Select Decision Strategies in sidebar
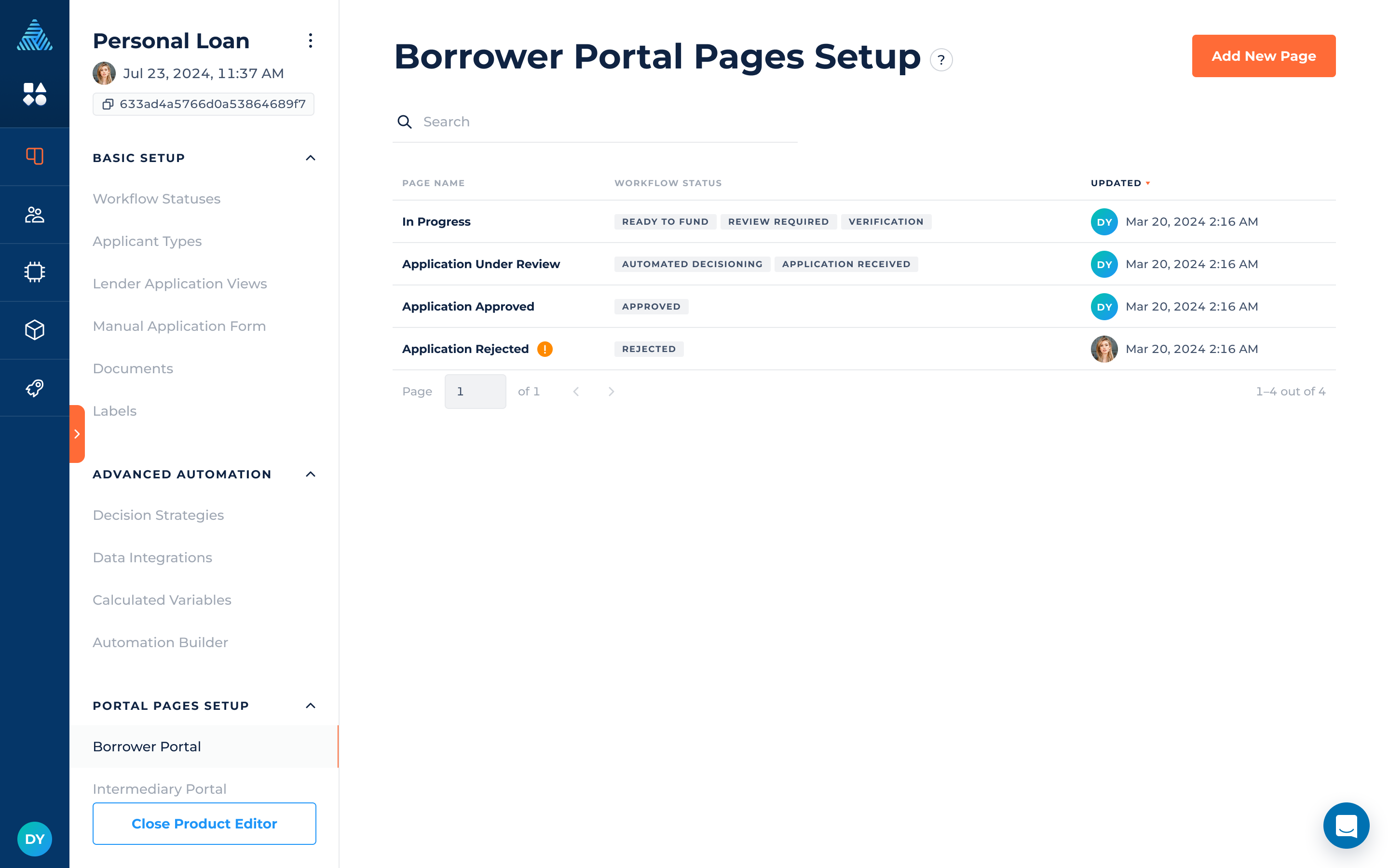The image size is (1389, 868). [x=158, y=515]
